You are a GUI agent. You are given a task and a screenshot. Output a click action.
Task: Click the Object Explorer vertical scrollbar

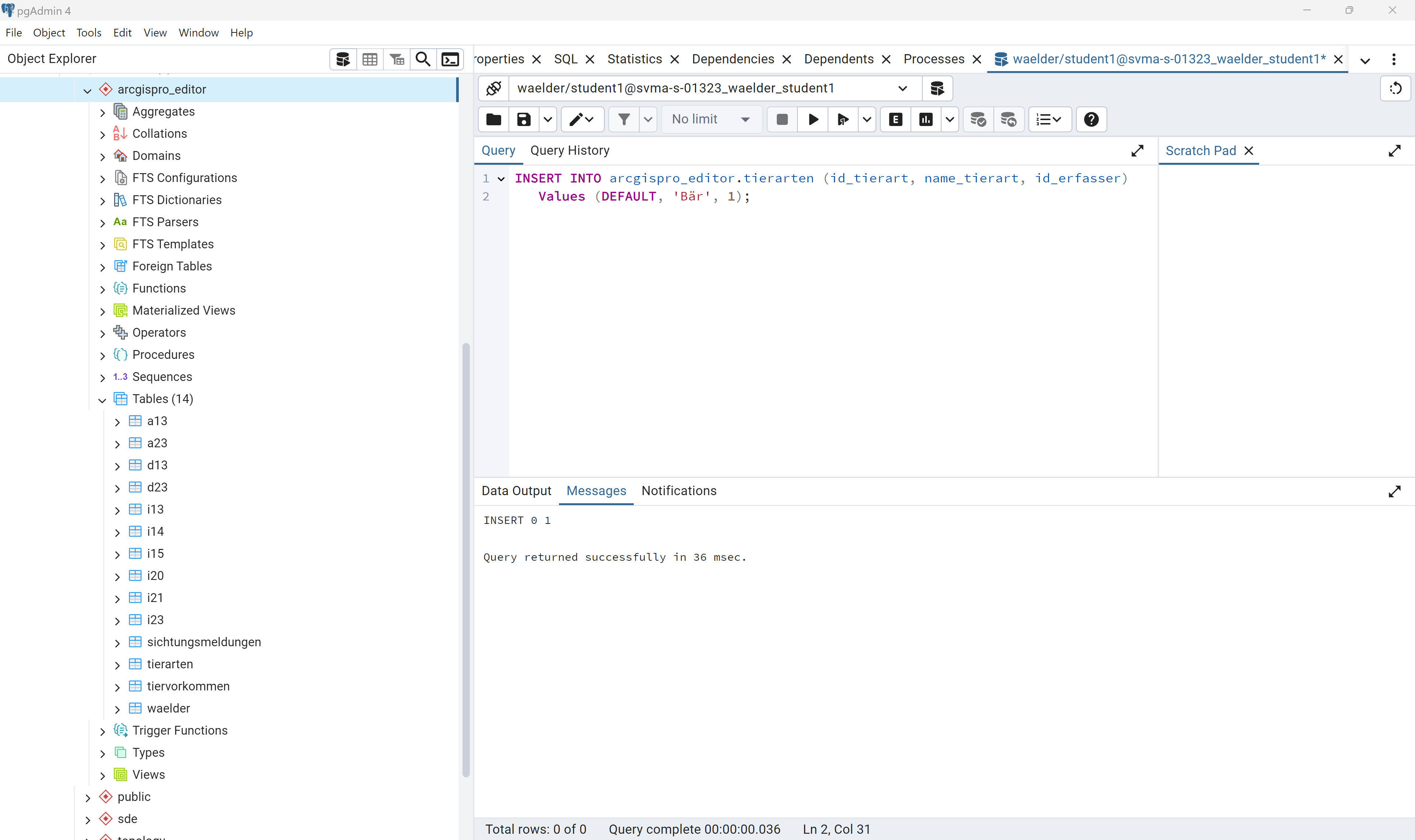[x=466, y=560]
